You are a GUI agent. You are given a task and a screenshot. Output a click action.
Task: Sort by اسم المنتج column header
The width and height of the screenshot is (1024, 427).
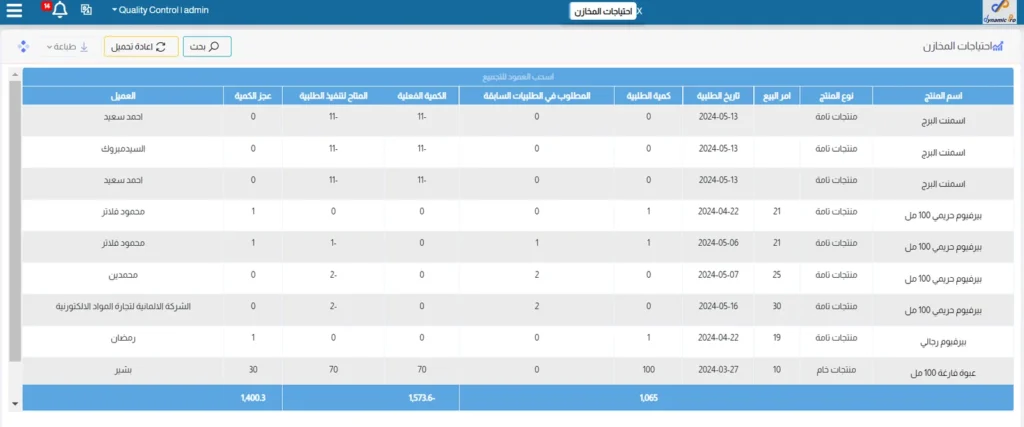click(x=940, y=95)
